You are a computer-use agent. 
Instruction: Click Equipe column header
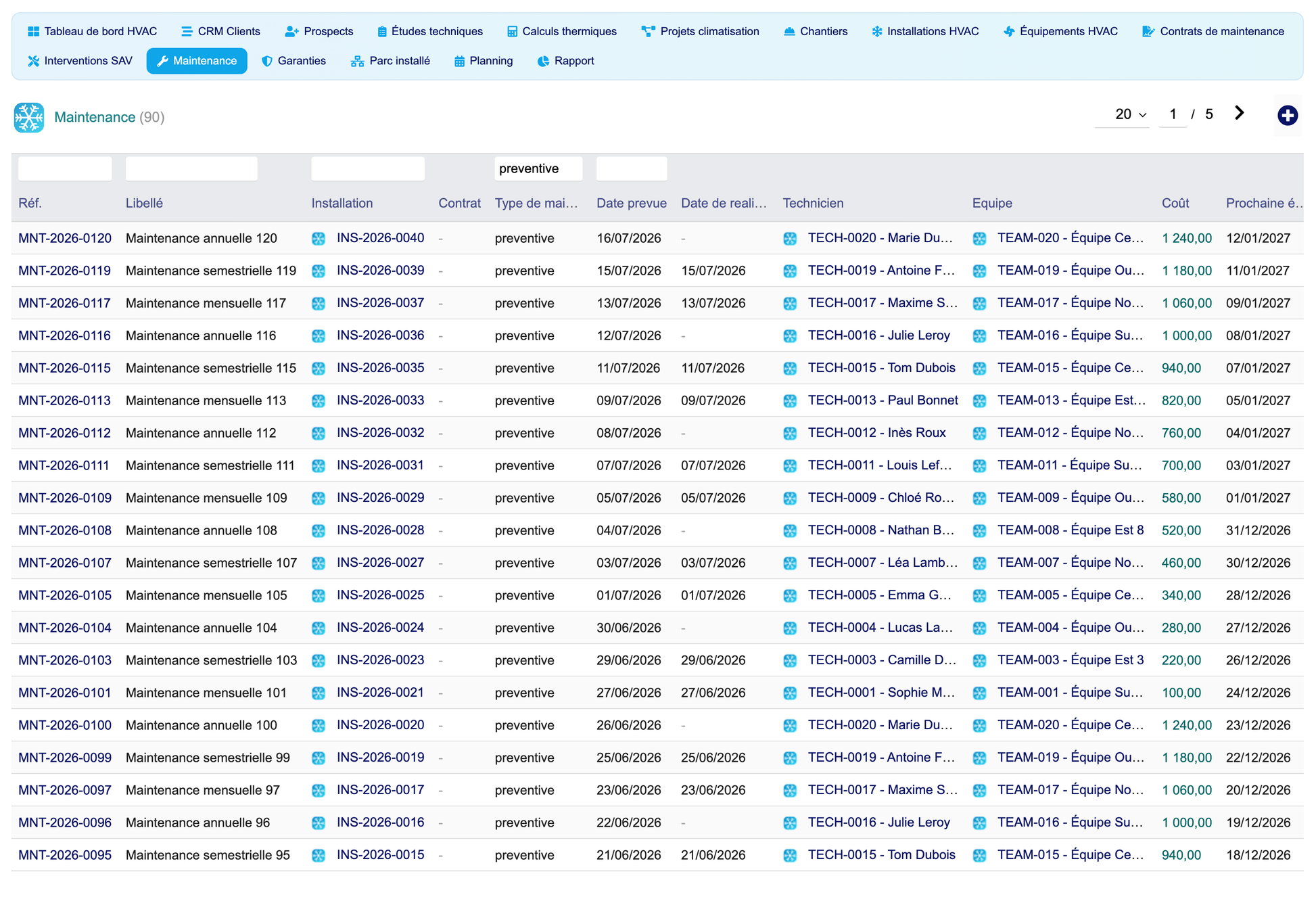click(x=992, y=203)
